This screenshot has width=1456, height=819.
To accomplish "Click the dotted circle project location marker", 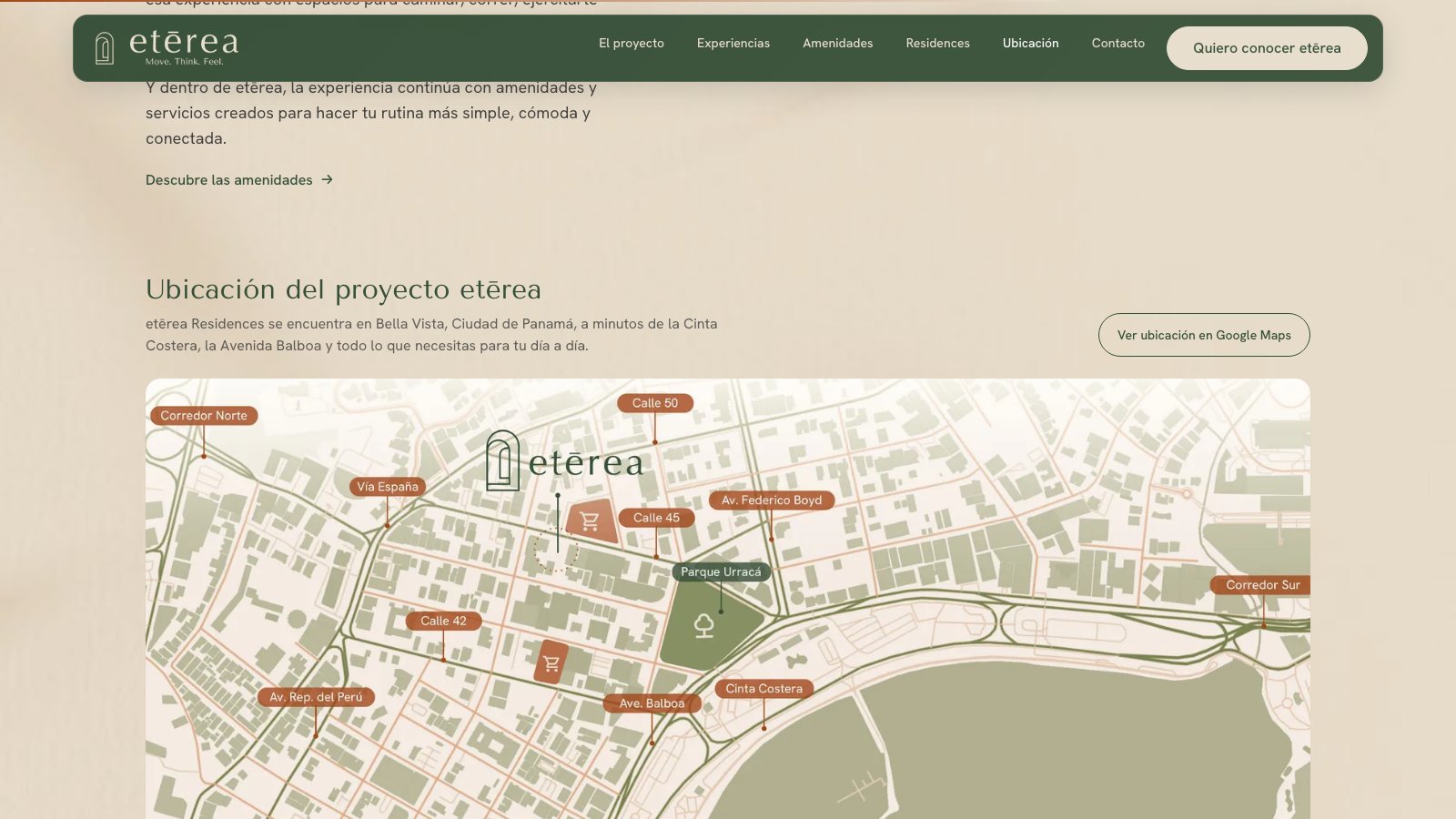I will (x=556, y=550).
